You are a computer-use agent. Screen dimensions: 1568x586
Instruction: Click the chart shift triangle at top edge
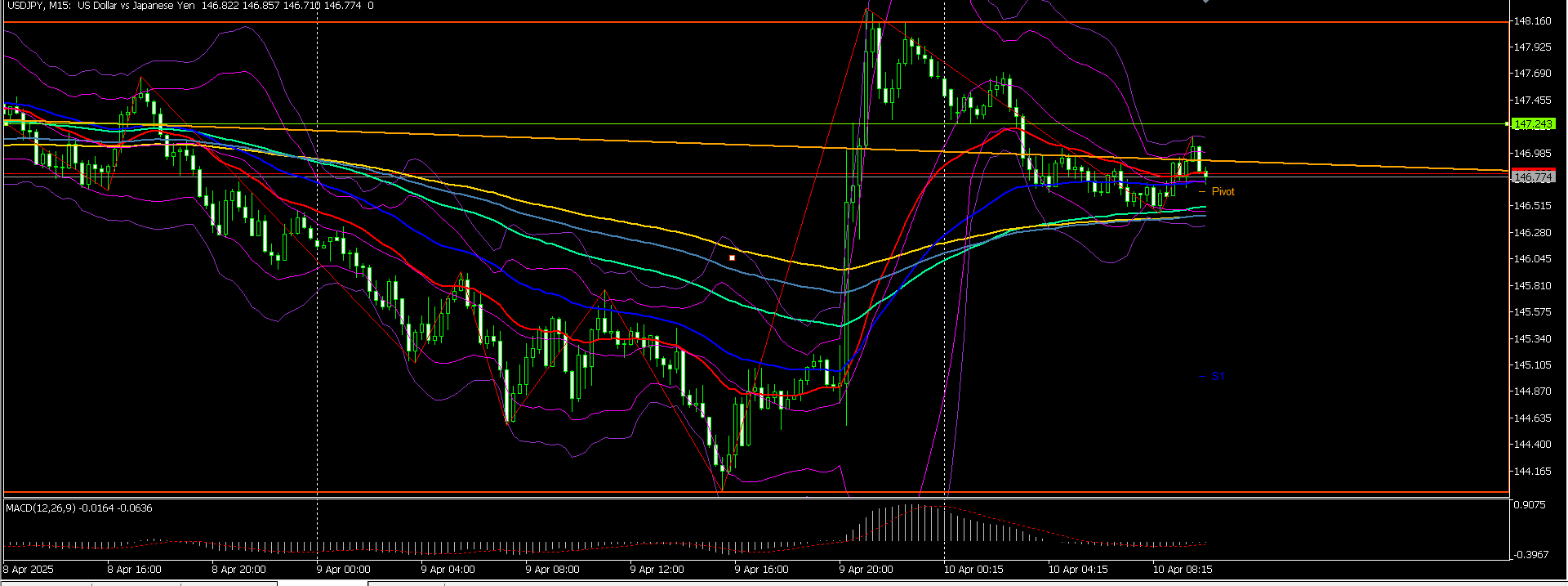click(1205, 2)
